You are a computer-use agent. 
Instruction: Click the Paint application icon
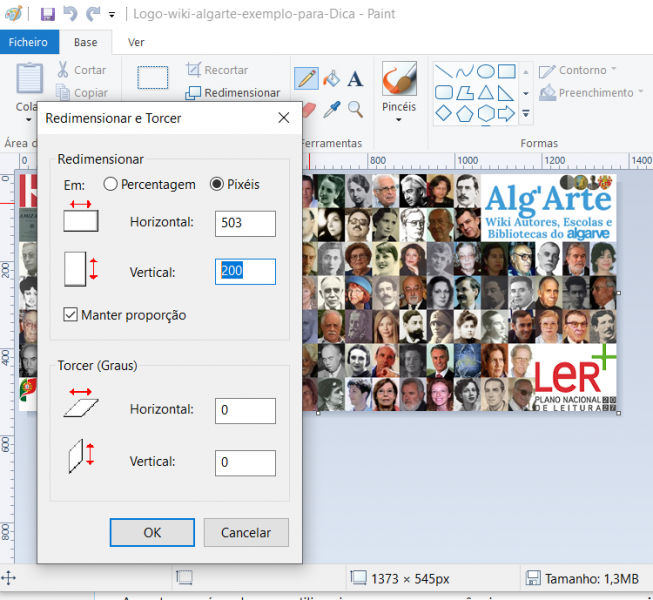[x=14, y=14]
